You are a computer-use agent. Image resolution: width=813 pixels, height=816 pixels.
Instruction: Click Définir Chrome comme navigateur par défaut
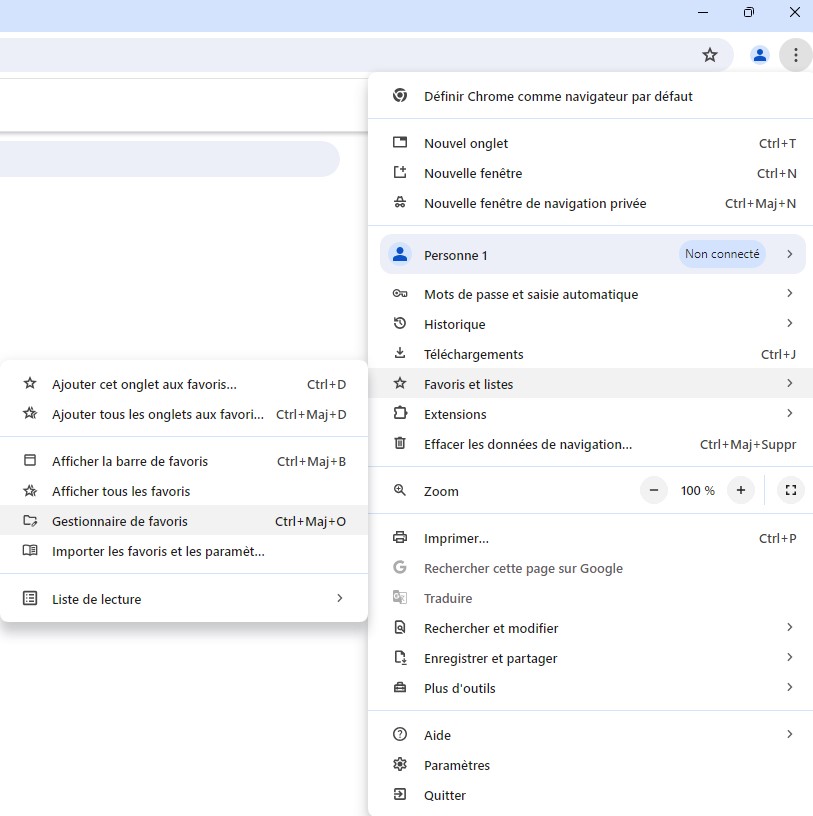[558, 96]
